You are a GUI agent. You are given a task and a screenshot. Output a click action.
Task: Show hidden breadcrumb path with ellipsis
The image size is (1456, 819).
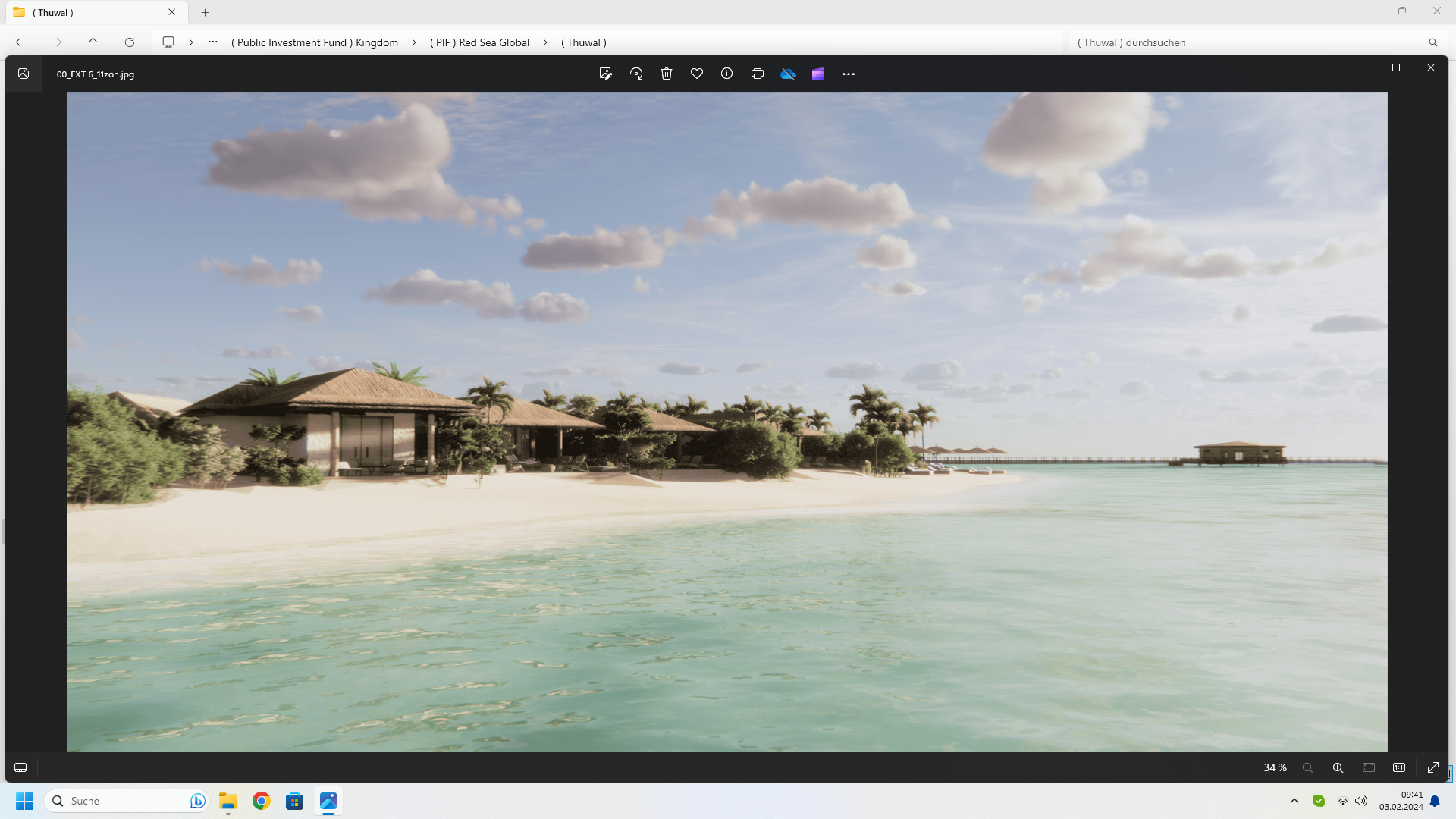tap(213, 42)
